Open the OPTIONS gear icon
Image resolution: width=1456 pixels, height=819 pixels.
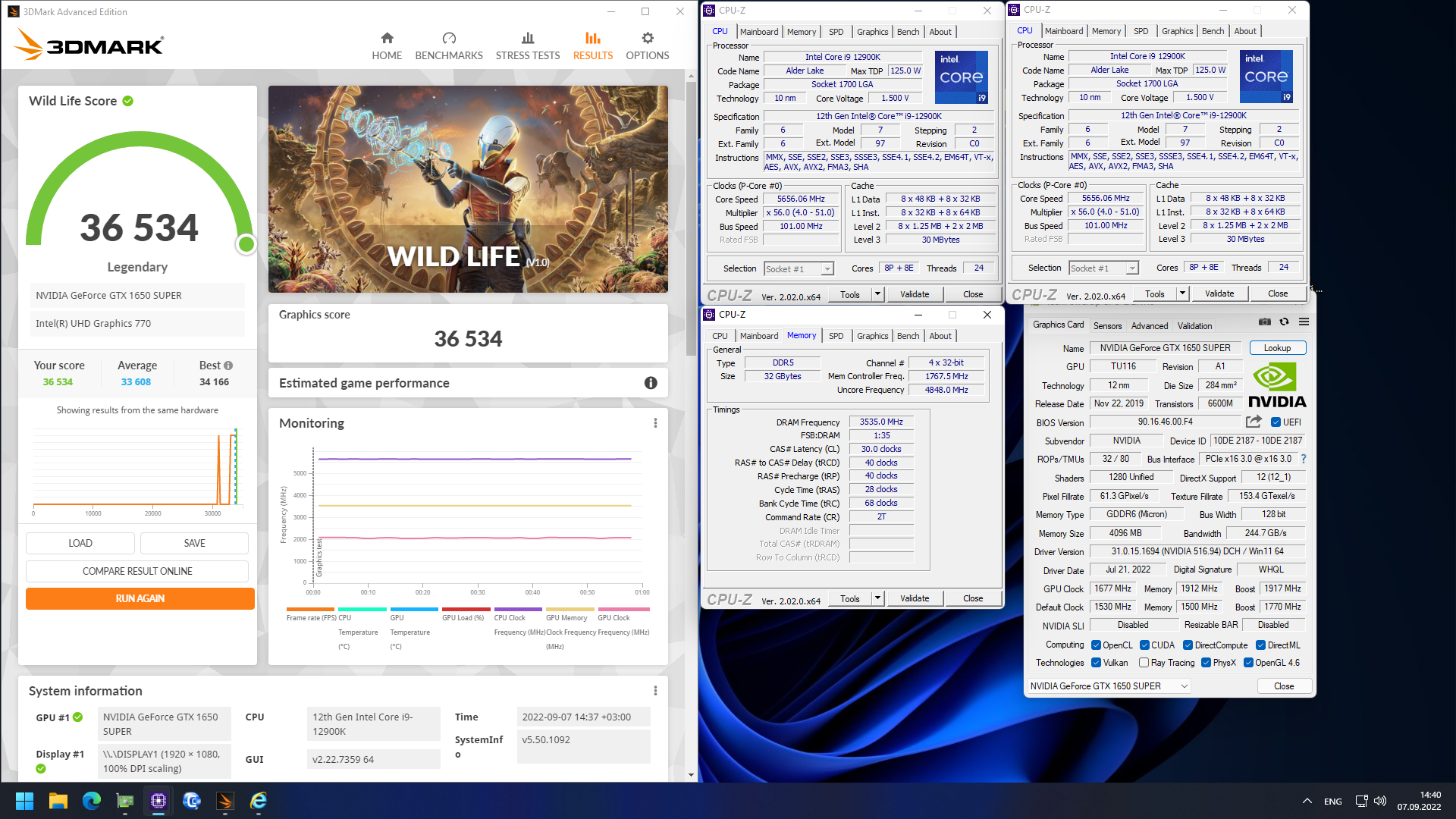648,38
